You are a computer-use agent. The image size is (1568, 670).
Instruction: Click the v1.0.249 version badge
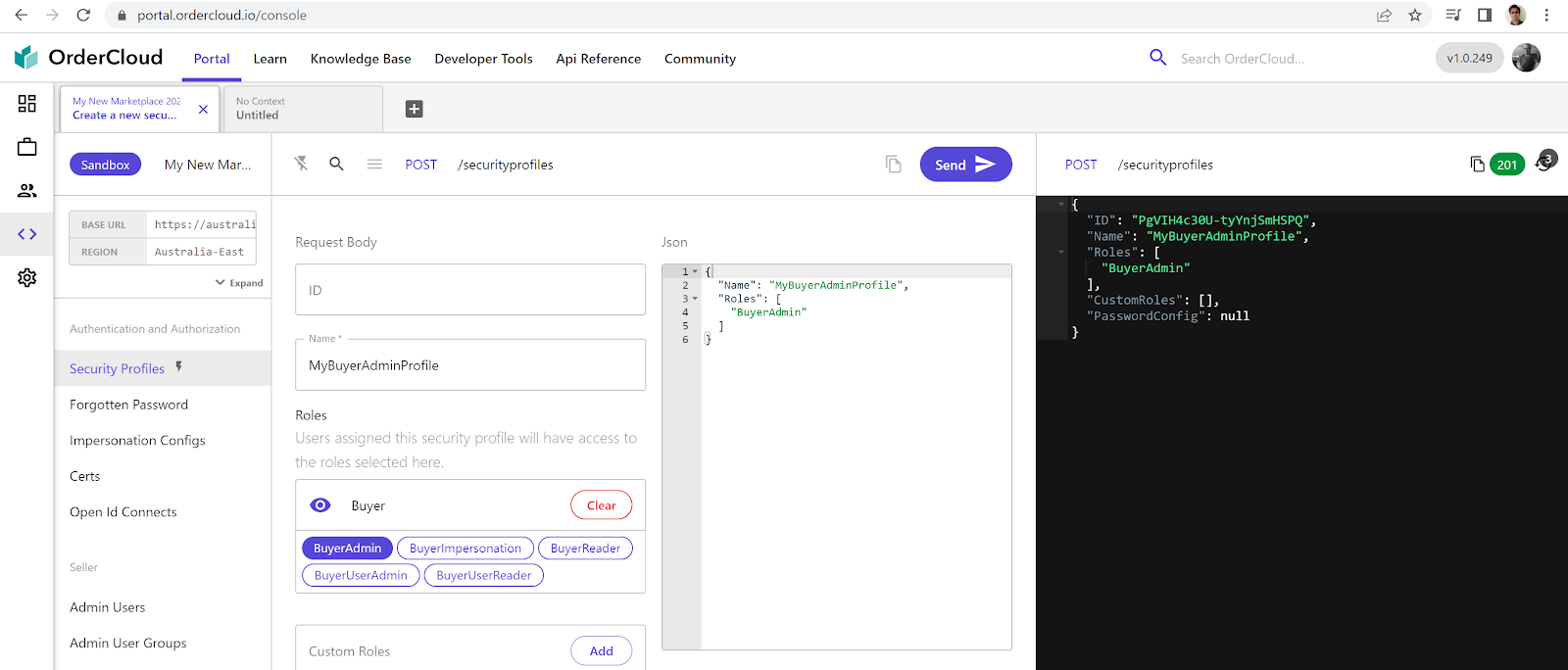tap(1469, 58)
